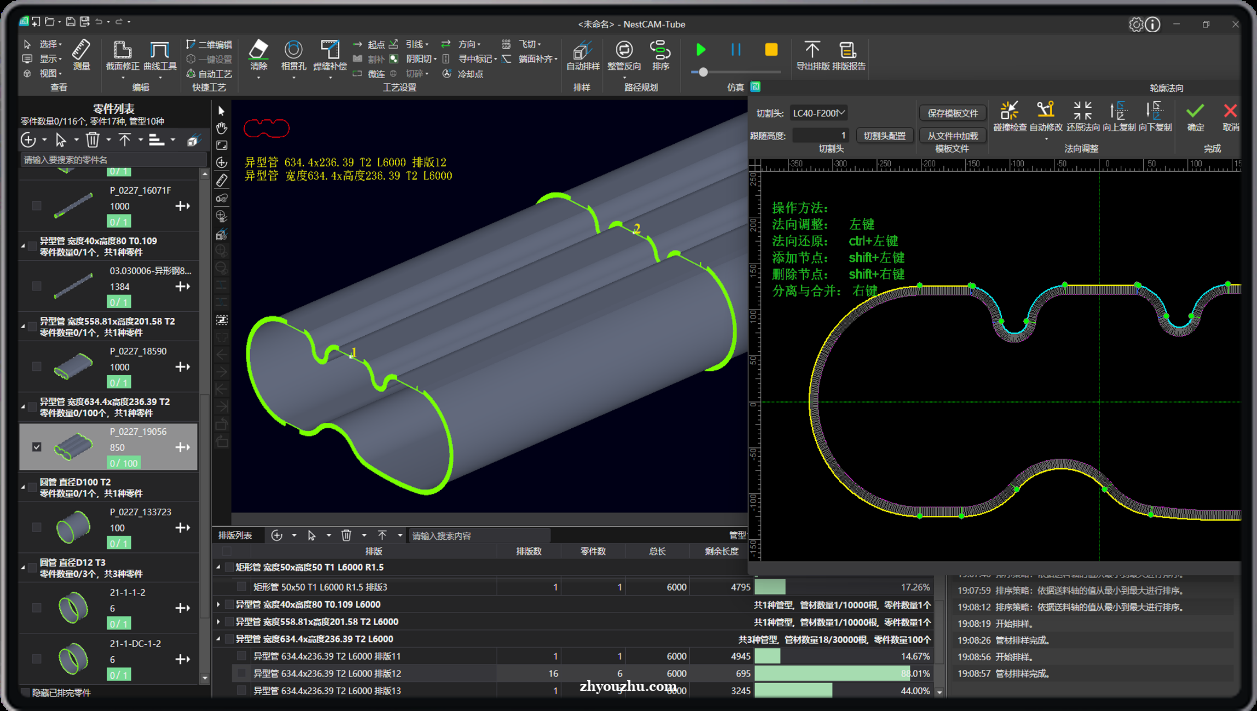The image size is (1257, 711).
Task: Click the delete trash icon in parts list
Action: click(x=92, y=140)
